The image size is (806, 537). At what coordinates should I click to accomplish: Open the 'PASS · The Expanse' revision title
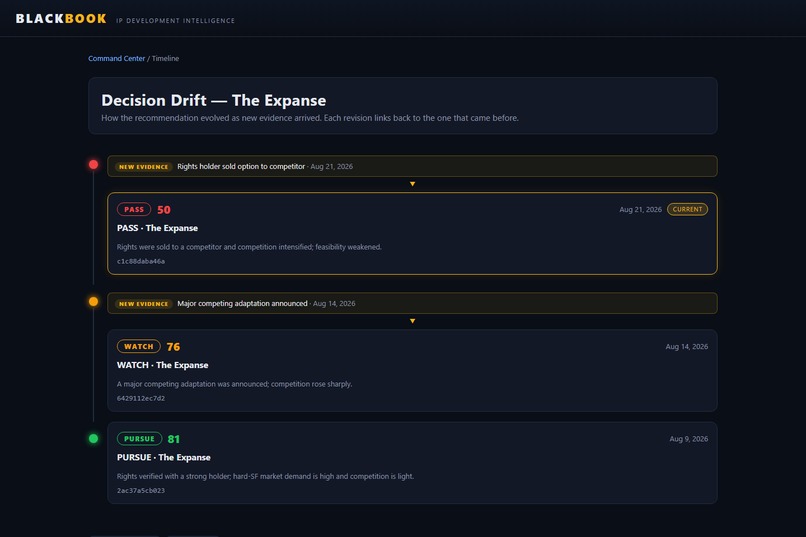click(x=157, y=228)
